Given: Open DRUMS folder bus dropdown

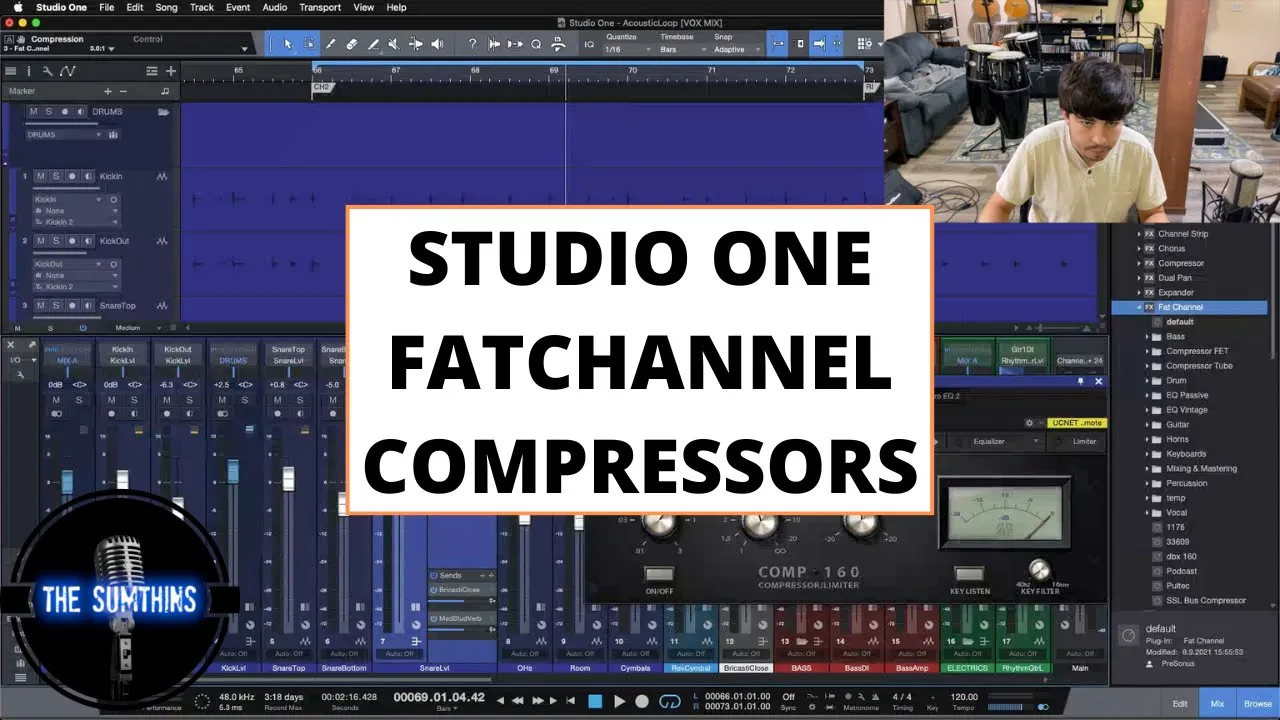Looking at the screenshot, I should tap(63, 135).
